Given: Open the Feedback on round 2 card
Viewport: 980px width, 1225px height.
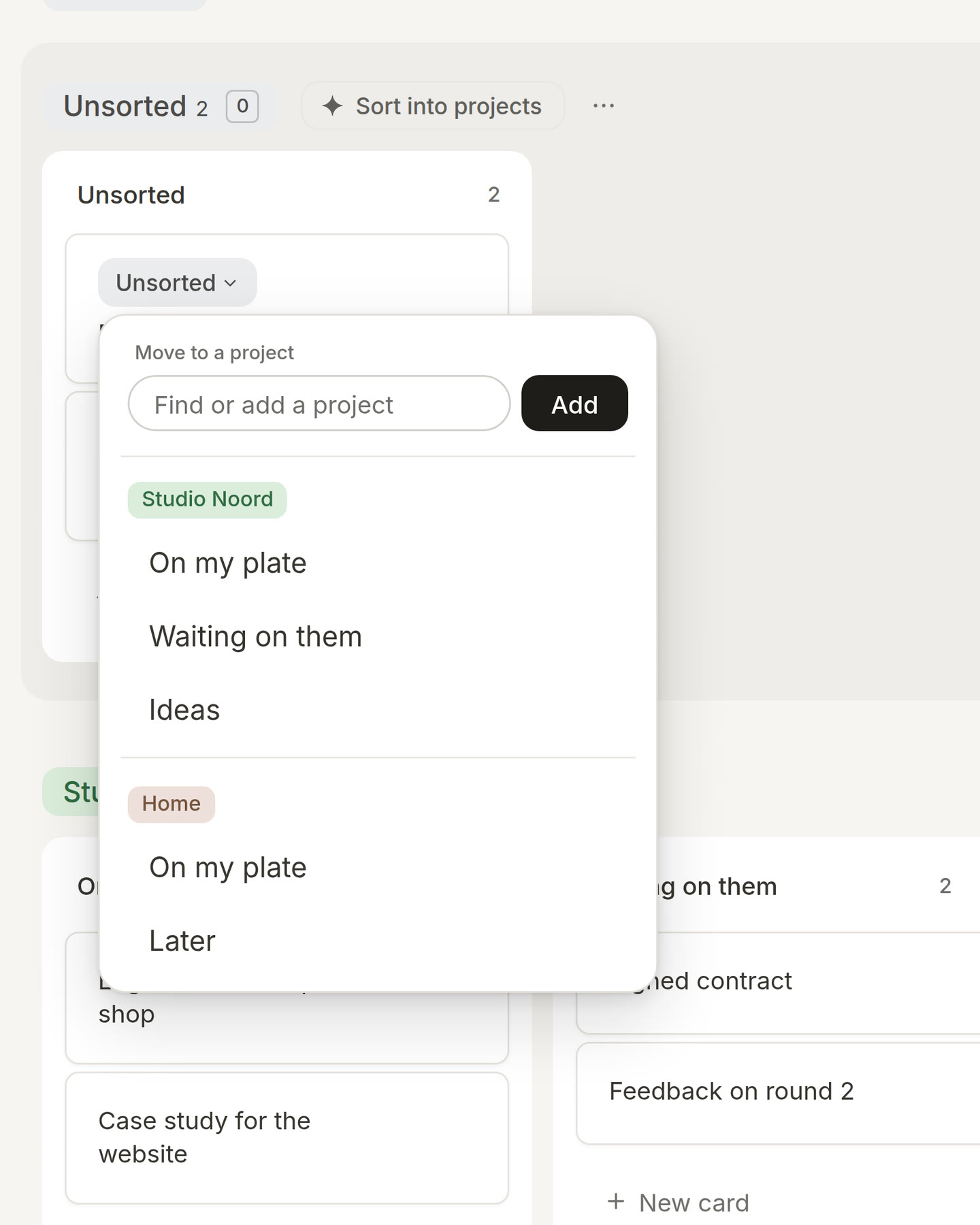Looking at the screenshot, I should point(779,1093).
